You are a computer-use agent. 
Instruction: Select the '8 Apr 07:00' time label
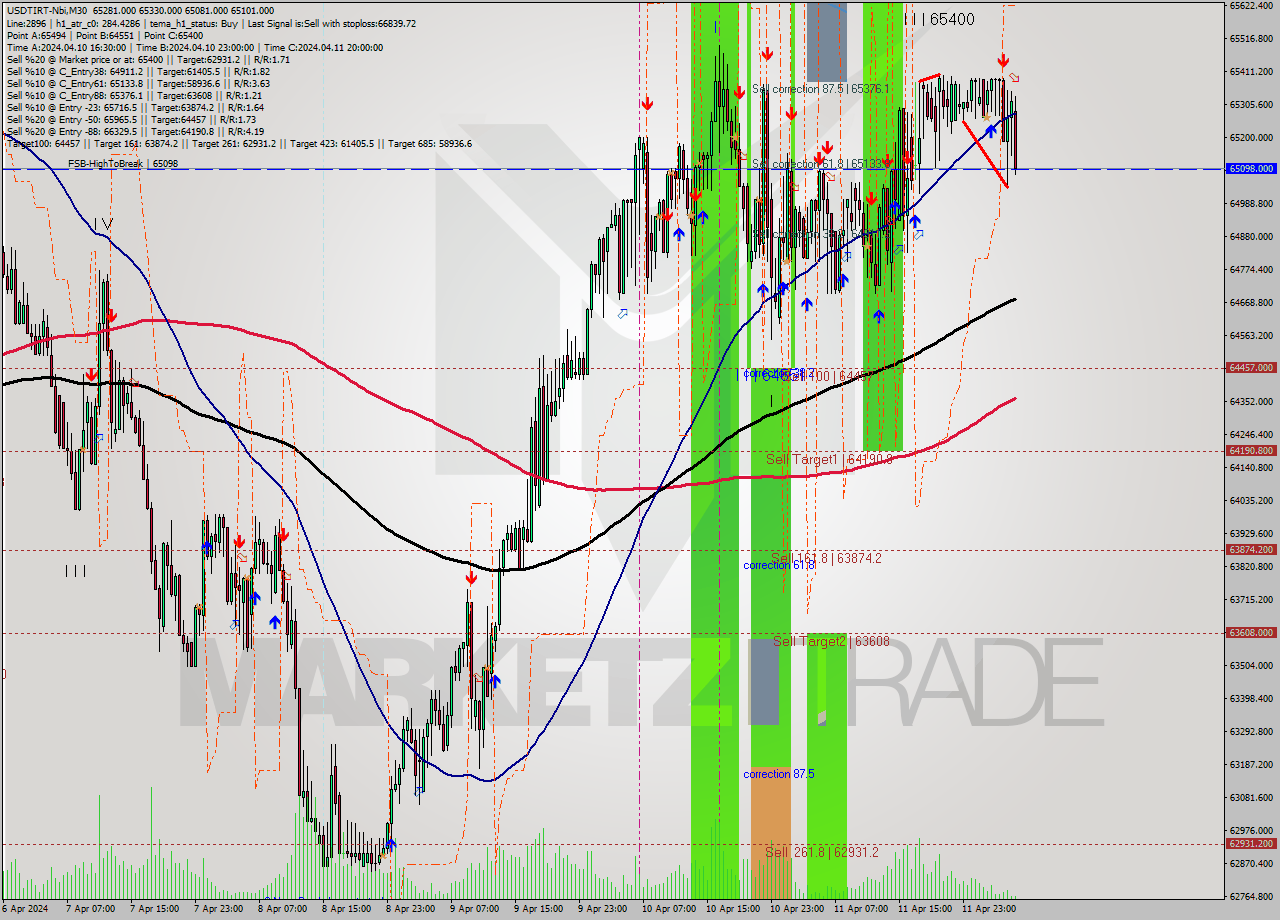pyautogui.click(x=281, y=909)
